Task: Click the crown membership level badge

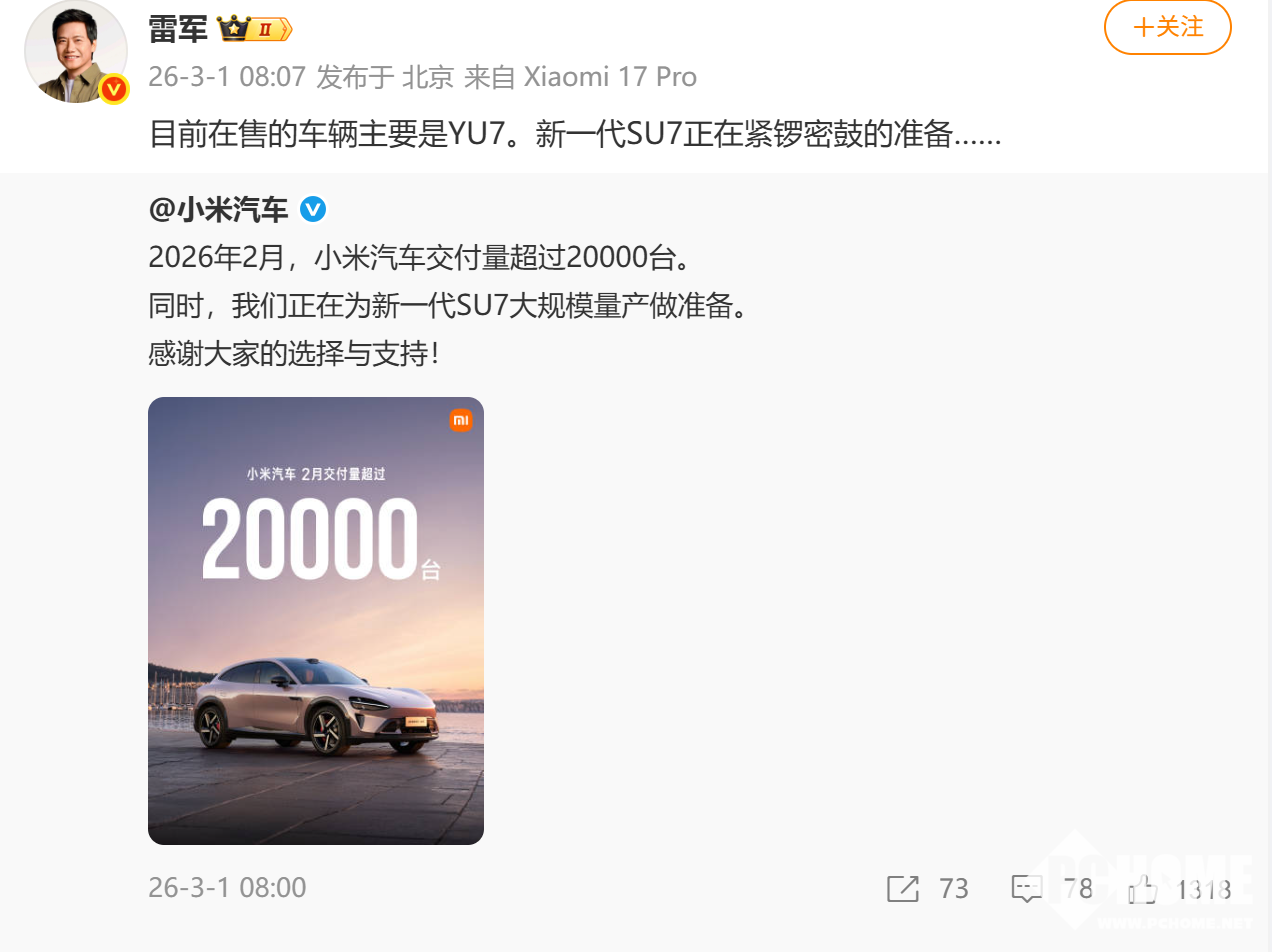Action: (255, 29)
